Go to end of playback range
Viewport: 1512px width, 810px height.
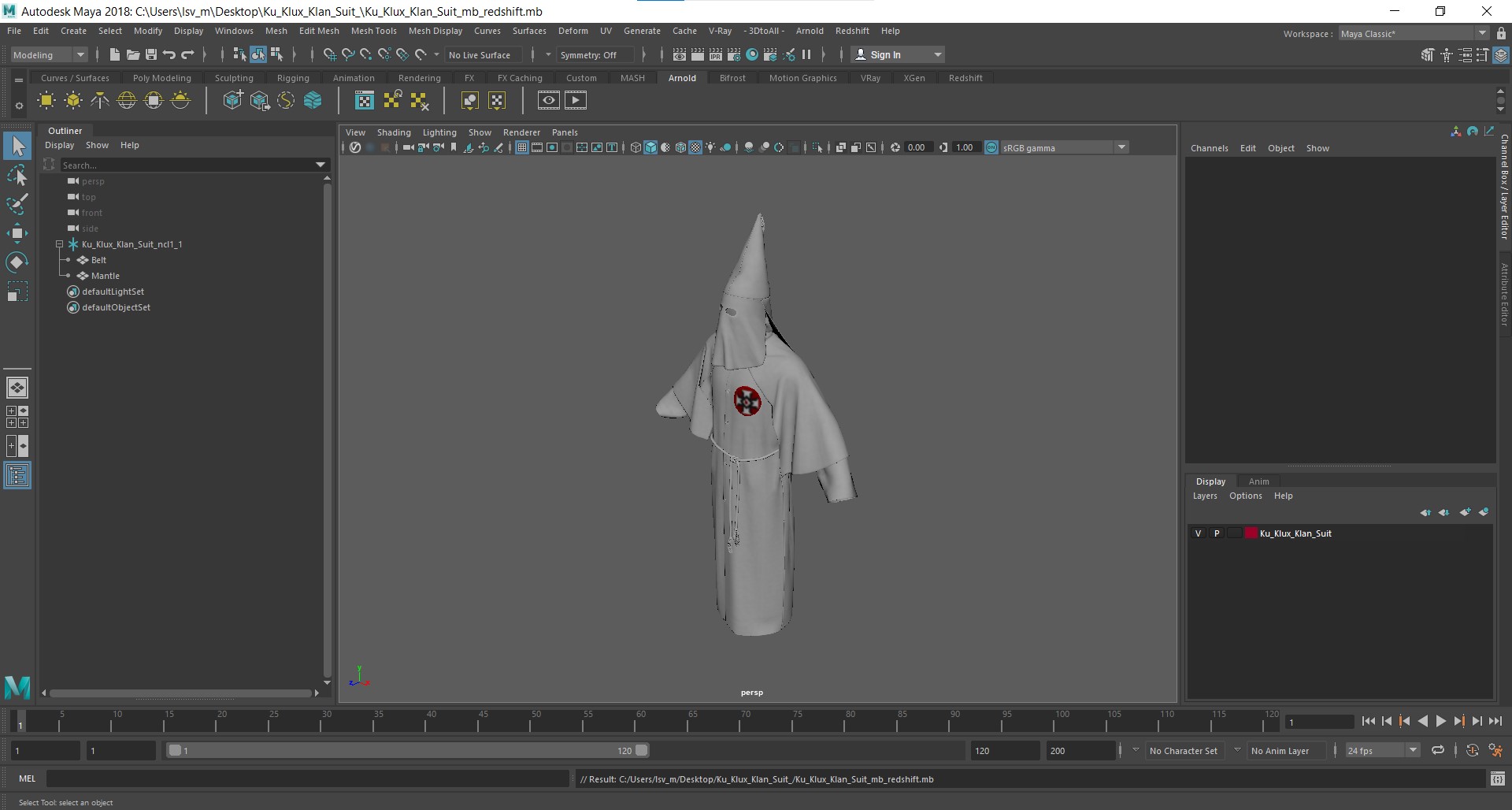1495,721
